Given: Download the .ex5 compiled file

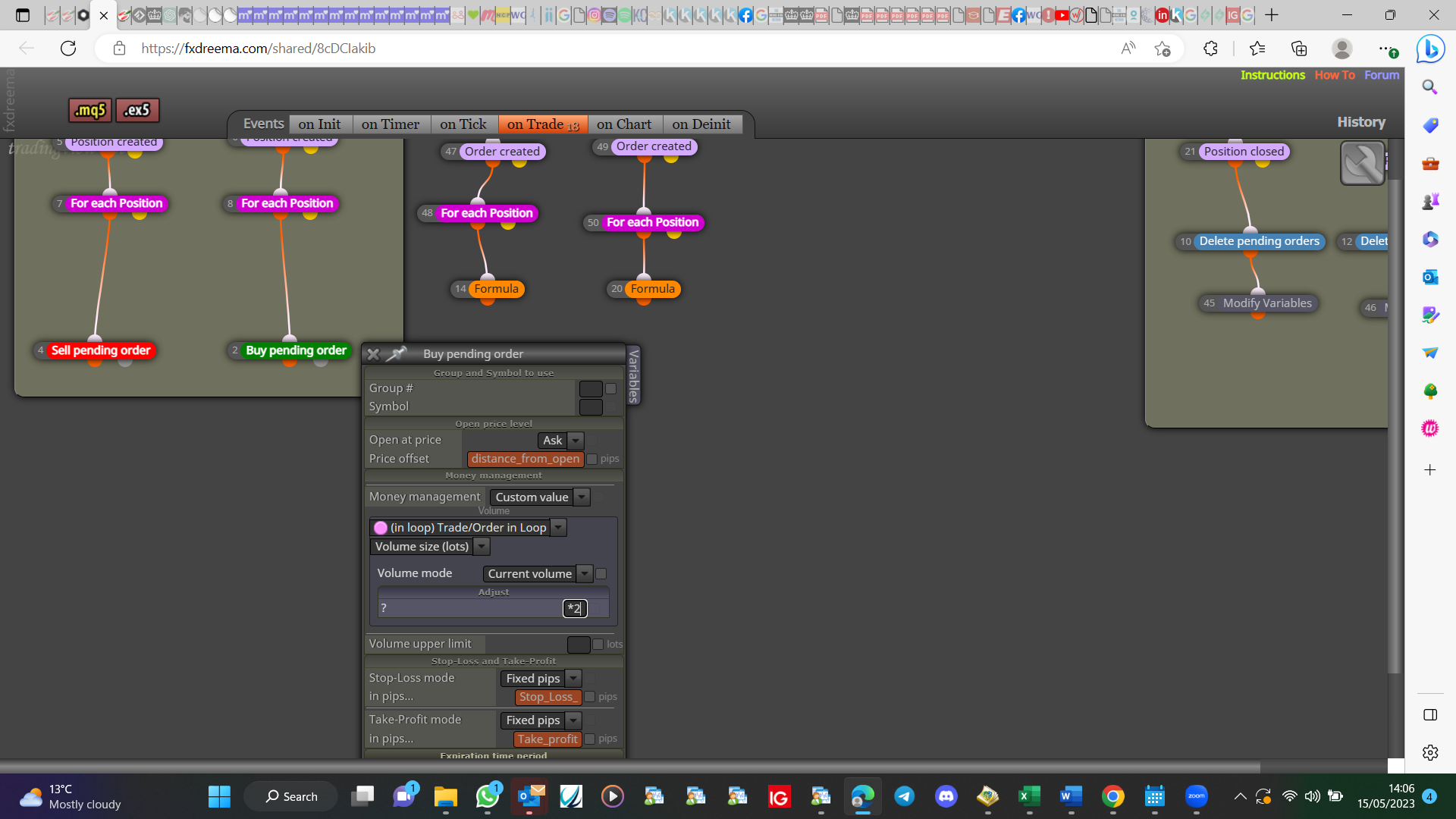Looking at the screenshot, I should [137, 110].
